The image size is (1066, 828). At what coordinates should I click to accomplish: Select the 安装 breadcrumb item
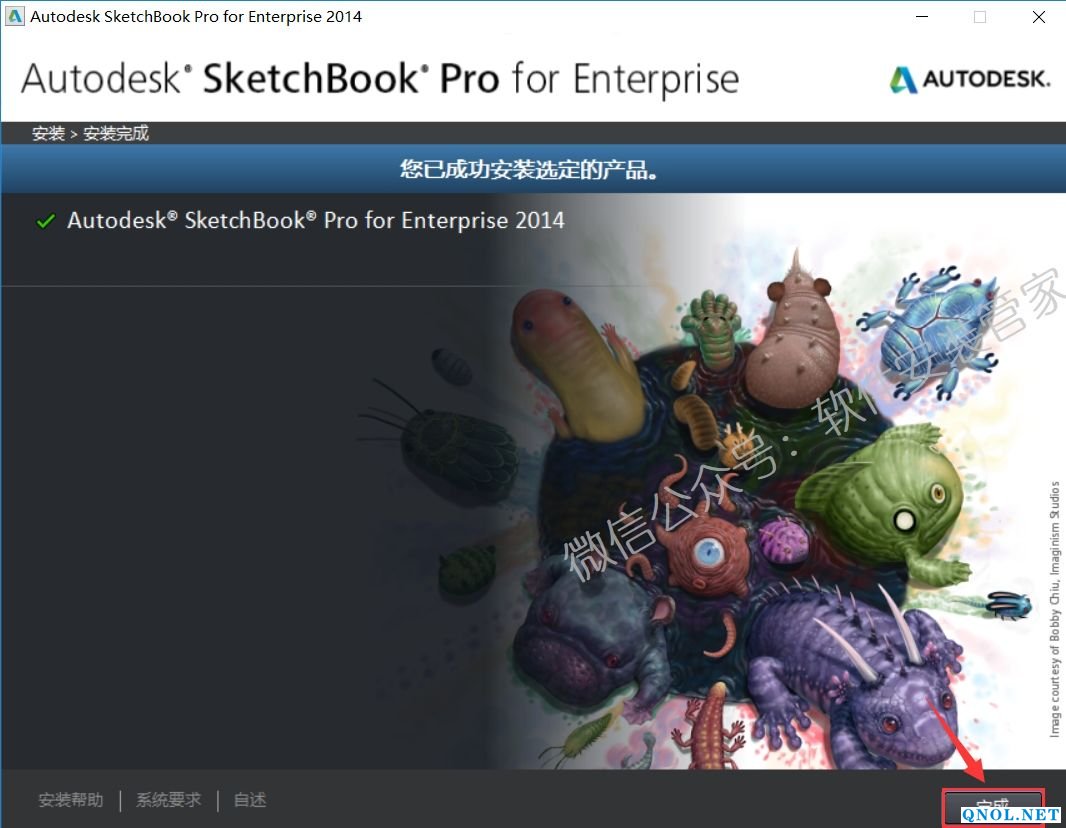click(48, 133)
